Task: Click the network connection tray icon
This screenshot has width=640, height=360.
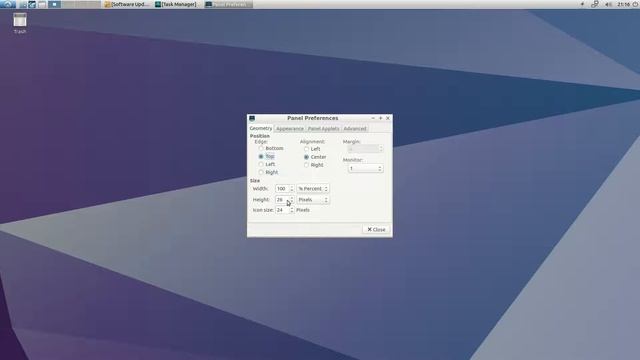Action: point(595,4)
